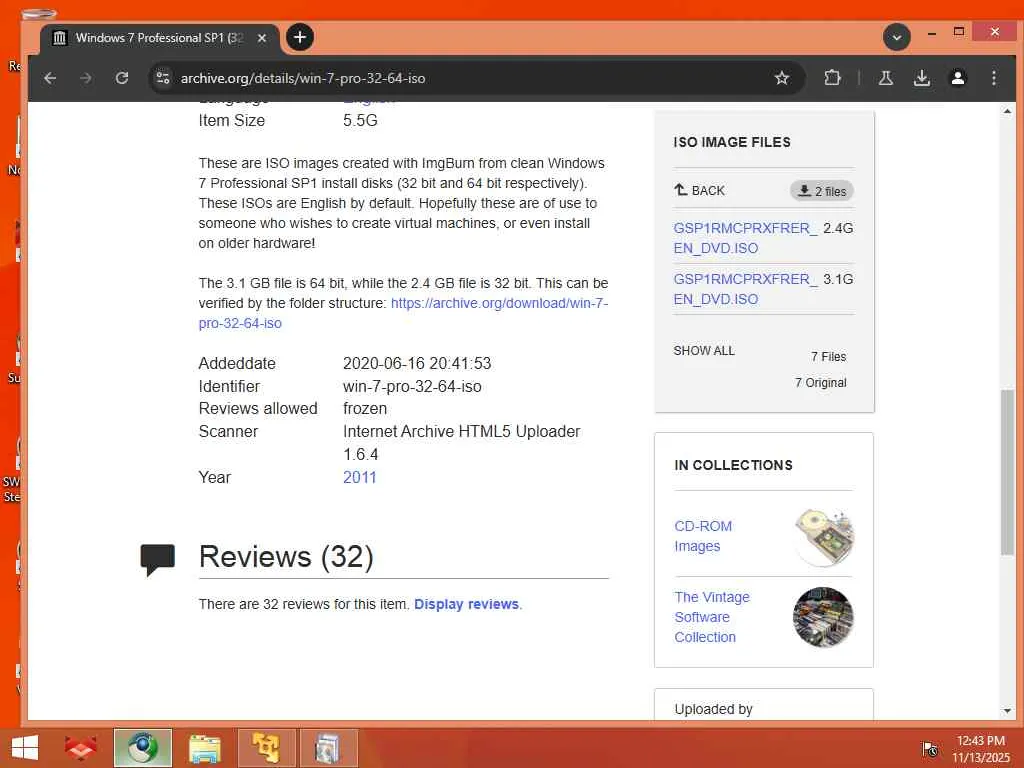The image size is (1024, 768).
Task: Open the profile avatar menu
Action: (x=957, y=78)
